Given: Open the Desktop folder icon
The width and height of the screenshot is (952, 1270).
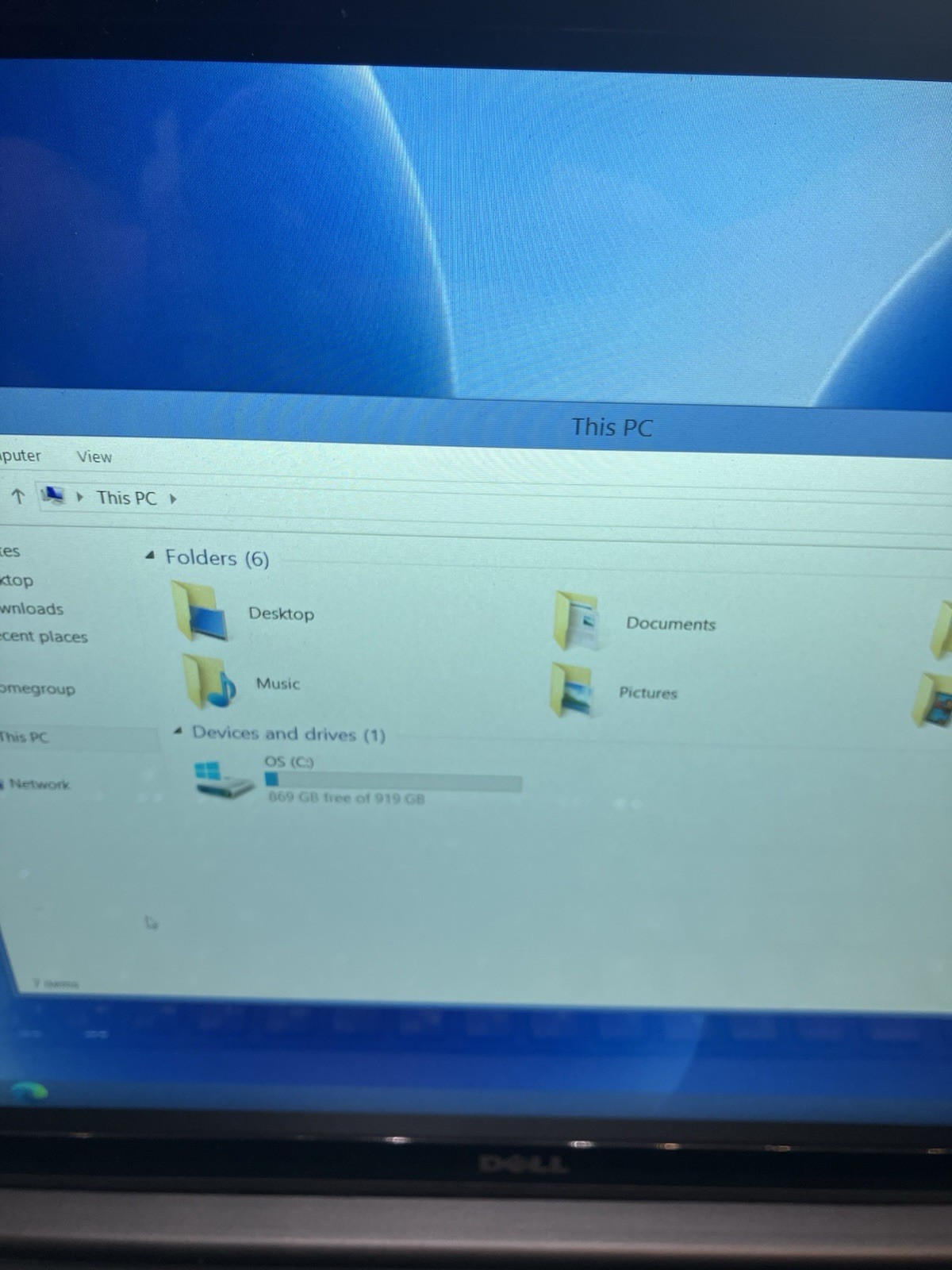Looking at the screenshot, I should (200, 610).
